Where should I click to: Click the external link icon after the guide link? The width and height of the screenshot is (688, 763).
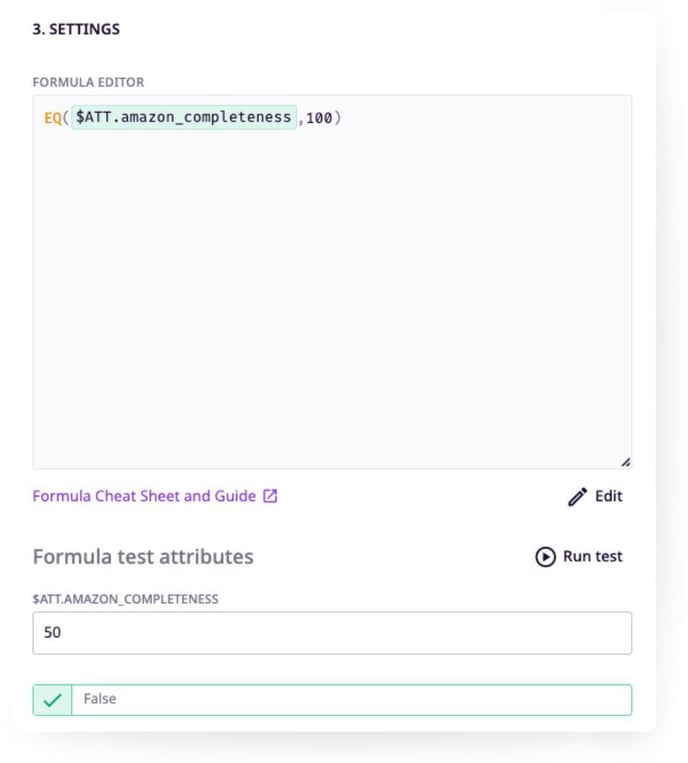click(270, 496)
